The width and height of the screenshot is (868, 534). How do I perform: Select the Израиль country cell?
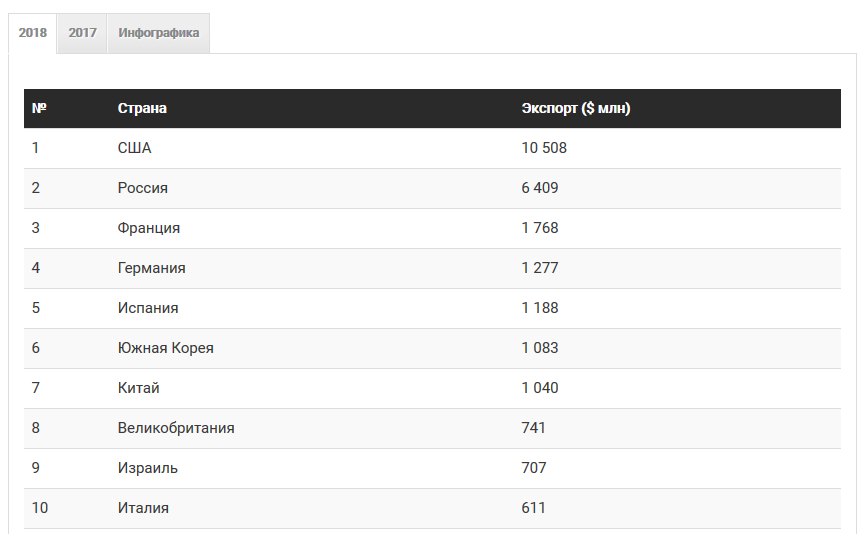point(147,468)
